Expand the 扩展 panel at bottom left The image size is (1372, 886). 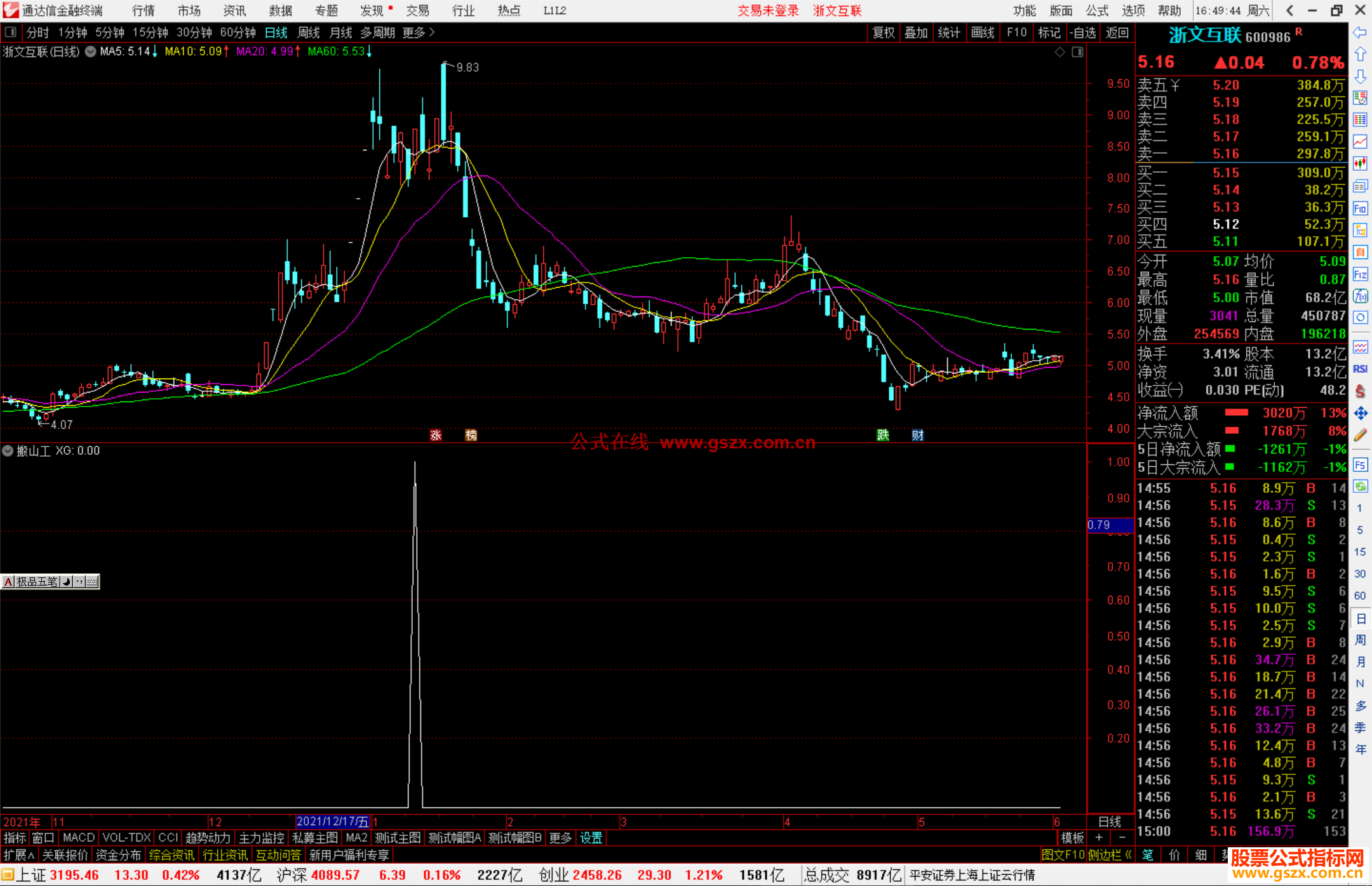point(19,855)
